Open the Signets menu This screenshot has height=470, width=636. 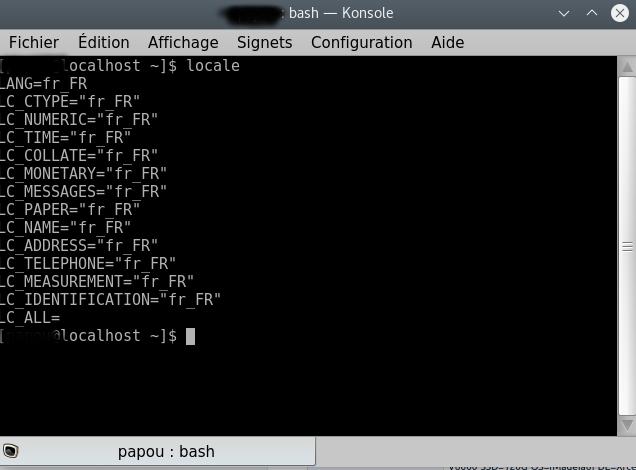(264, 43)
